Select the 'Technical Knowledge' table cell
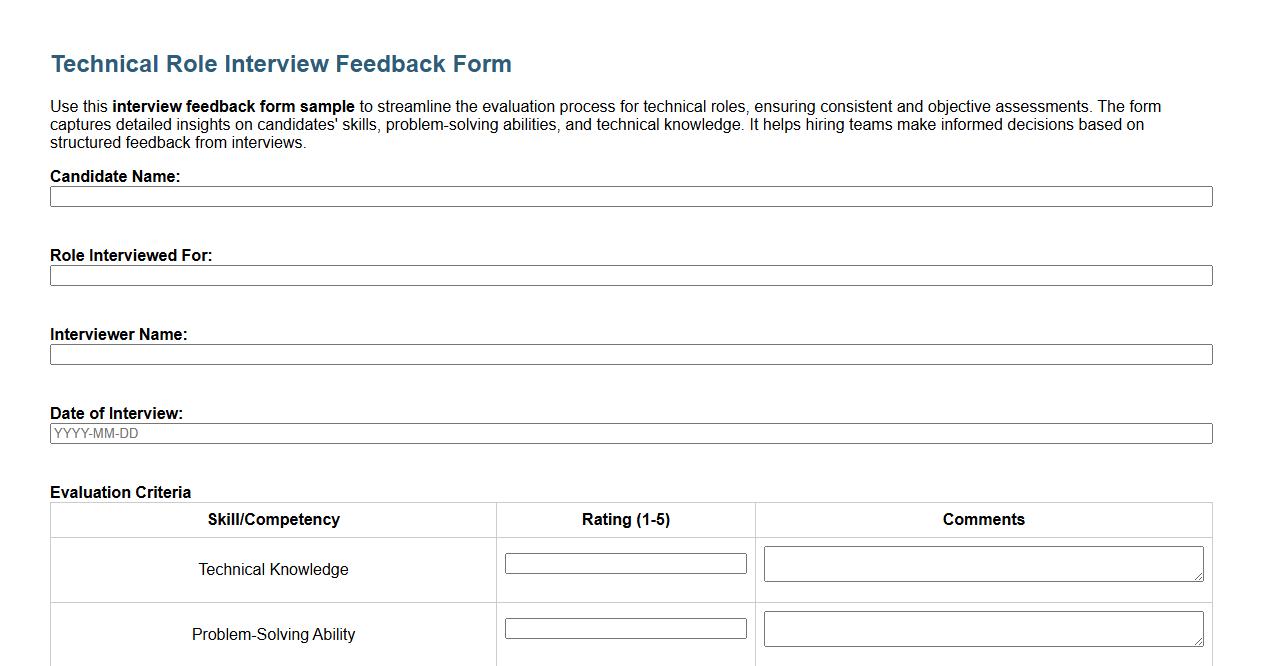This screenshot has width=1263, height=666. click(273, 569)
